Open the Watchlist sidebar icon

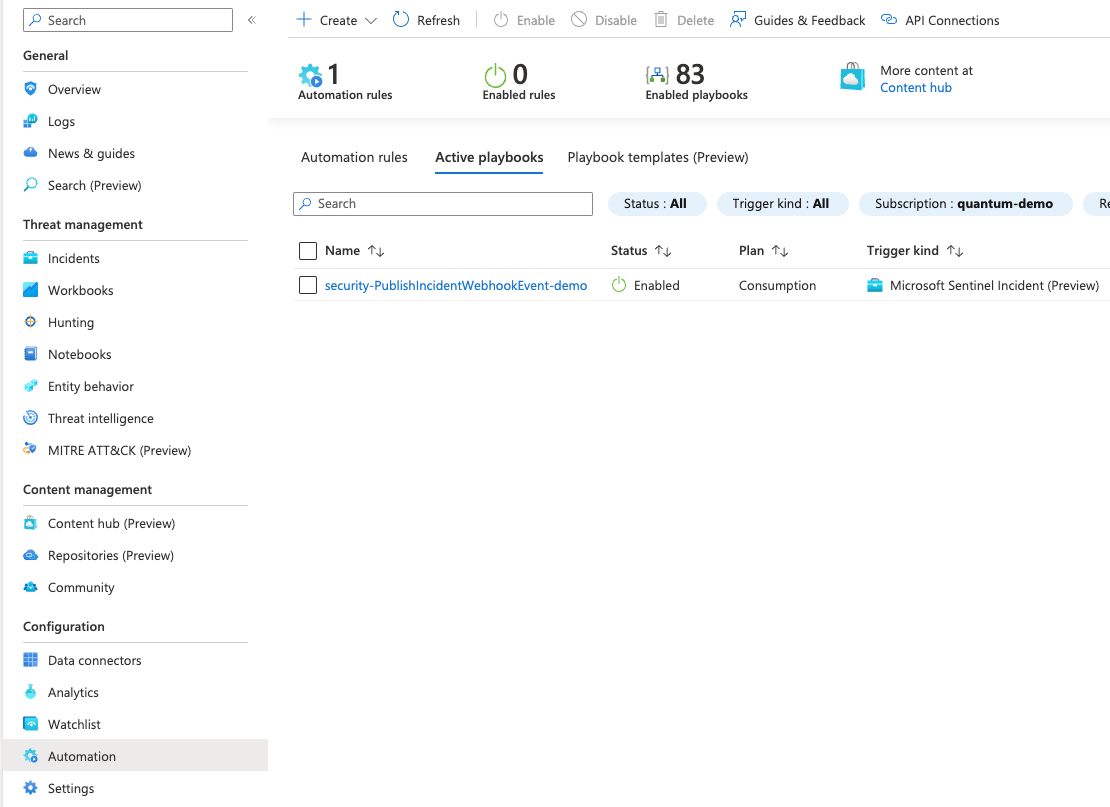tap(31, 724)
